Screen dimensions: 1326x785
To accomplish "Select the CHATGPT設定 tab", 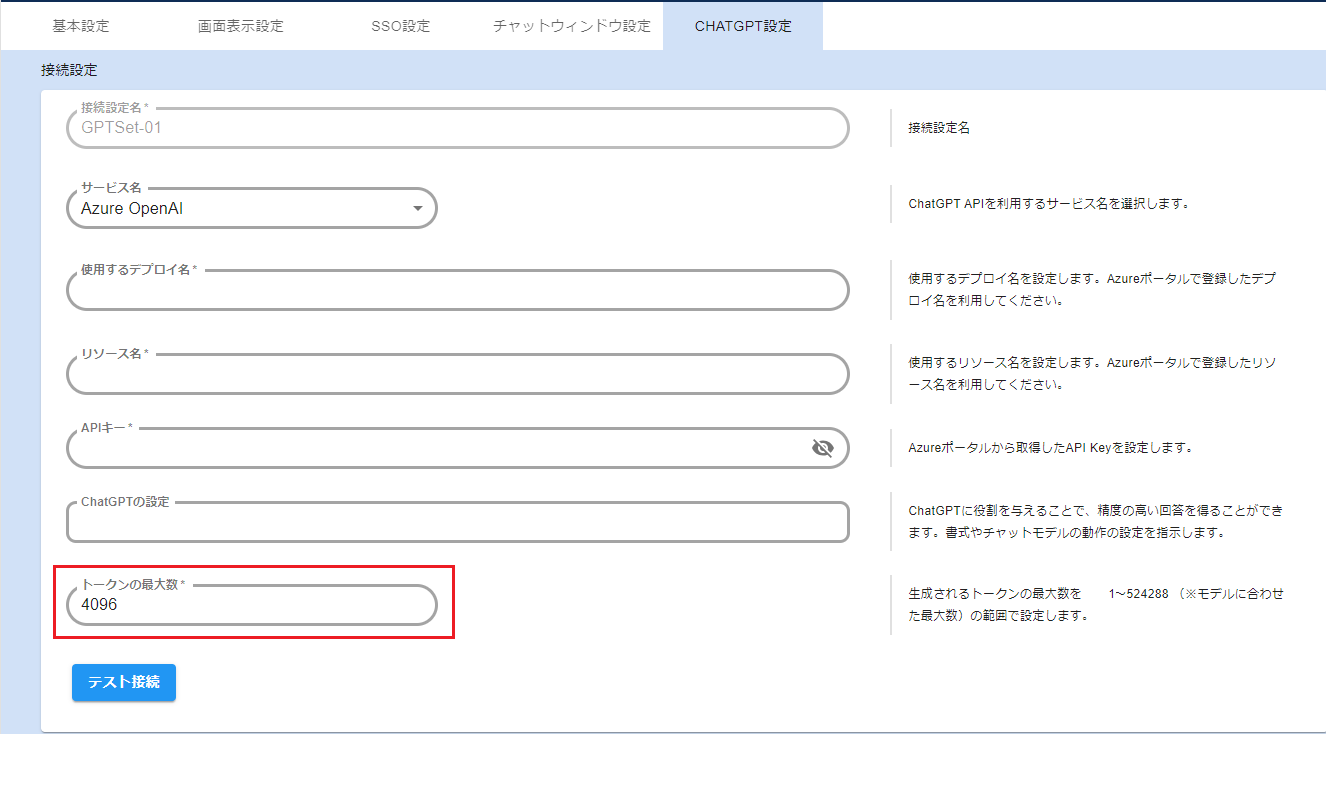I will click(x=743, y=26).
